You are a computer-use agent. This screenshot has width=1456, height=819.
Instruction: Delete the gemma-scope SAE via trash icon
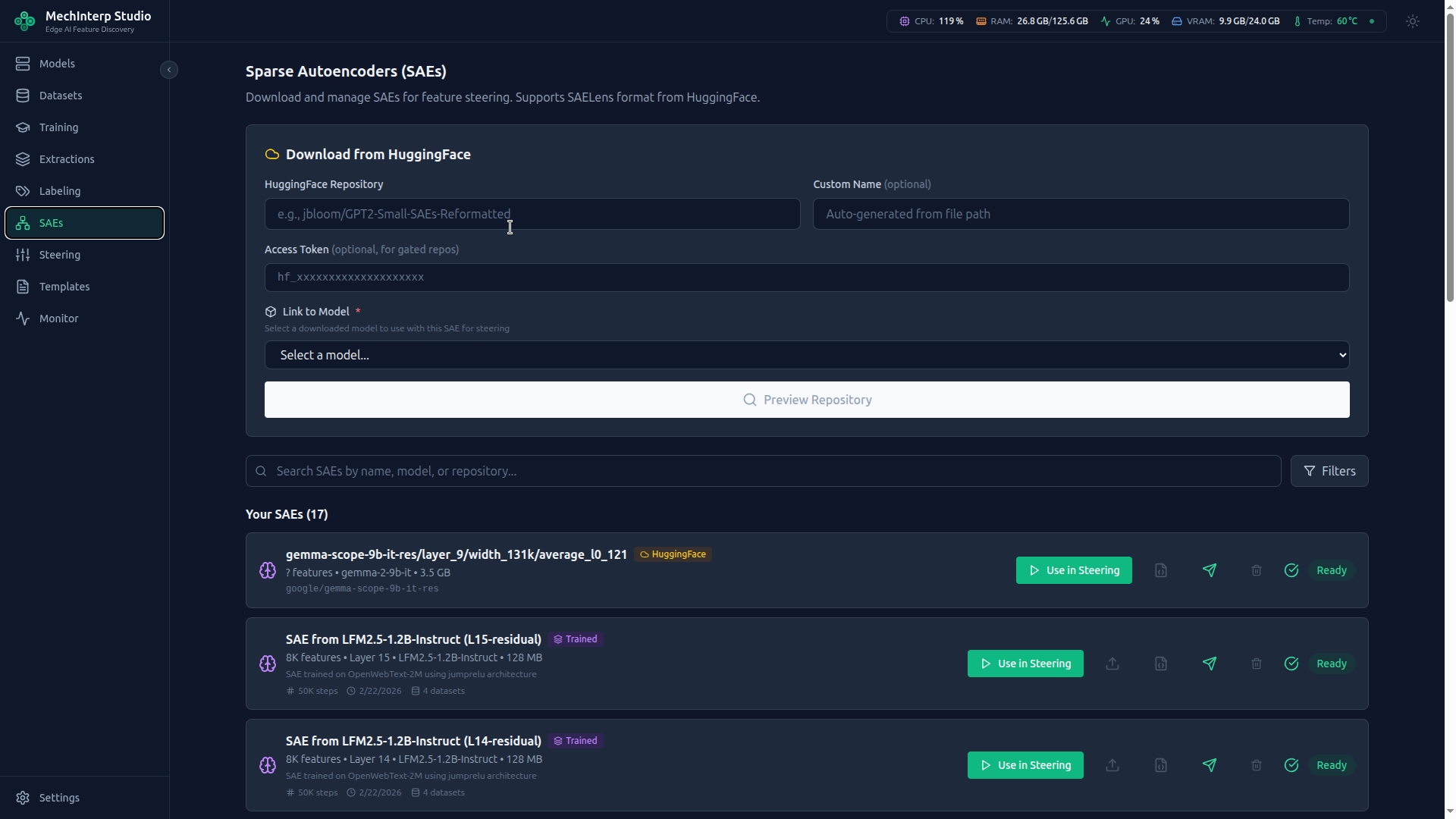tap(1257, 570)
